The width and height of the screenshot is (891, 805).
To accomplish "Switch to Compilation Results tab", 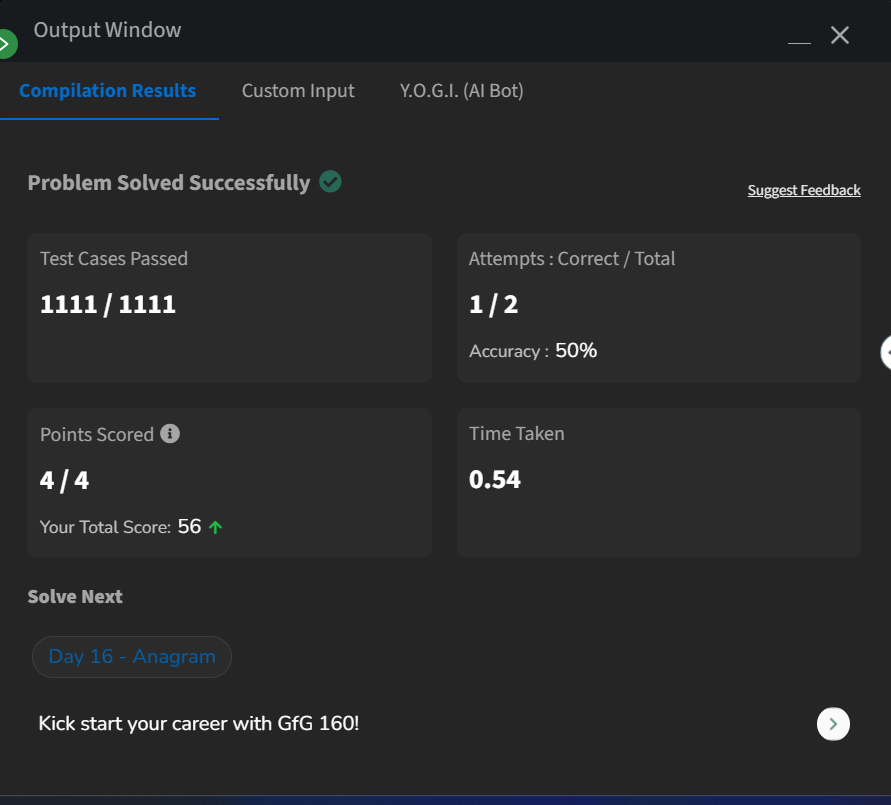I will click(x=108, y=91).
